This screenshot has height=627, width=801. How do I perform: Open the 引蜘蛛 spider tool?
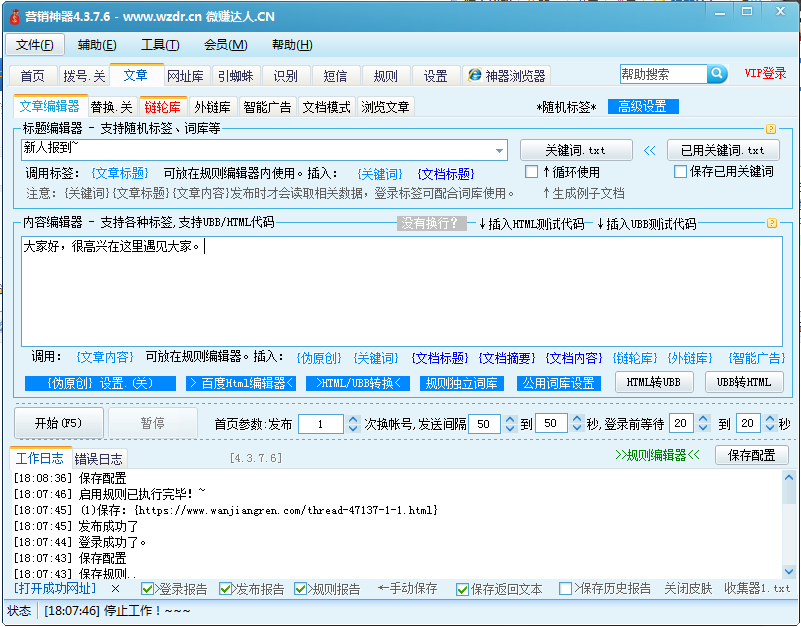234,75
